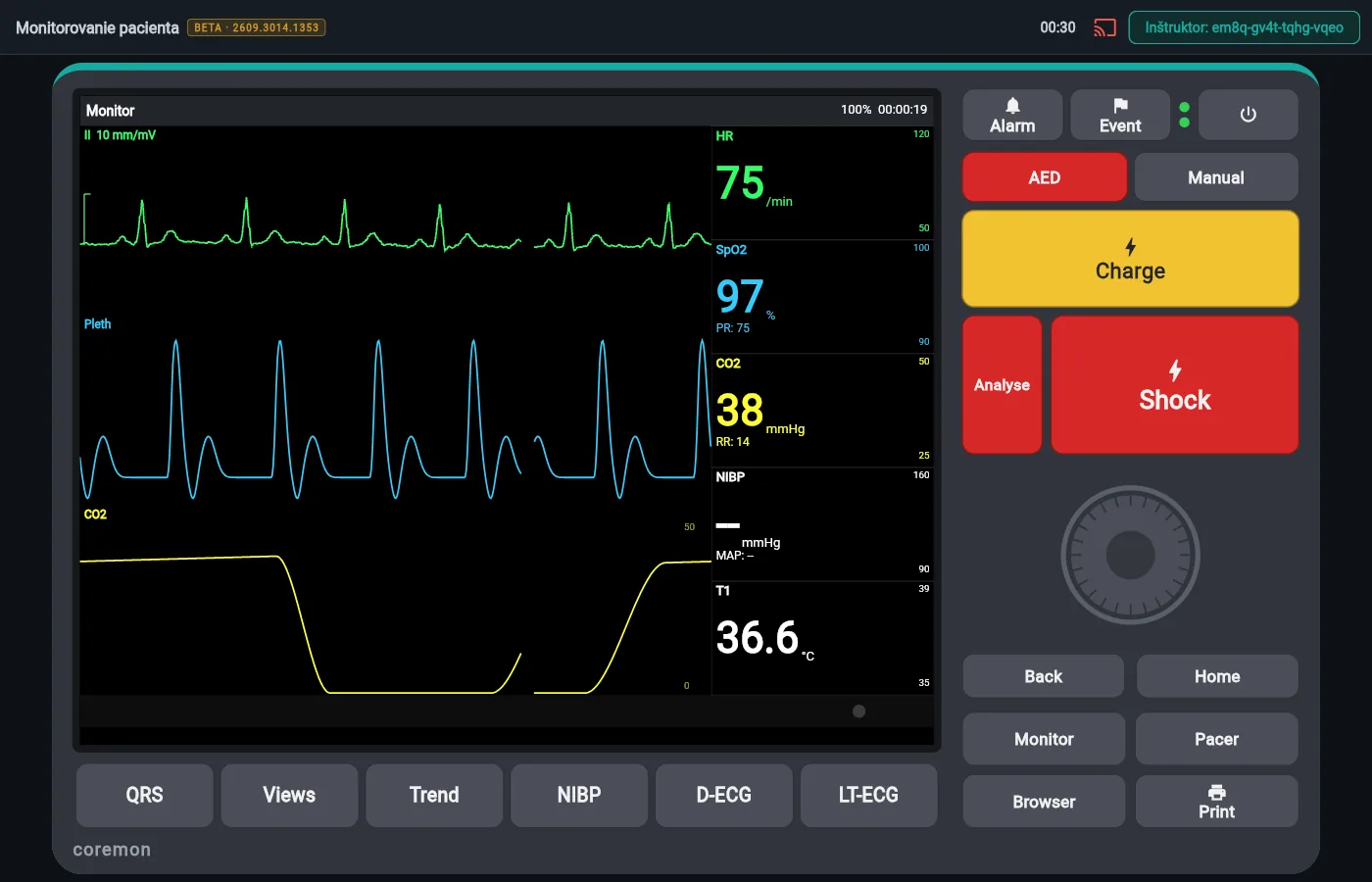
Task: Open the Pacer mode
Action: [1217, 739]
